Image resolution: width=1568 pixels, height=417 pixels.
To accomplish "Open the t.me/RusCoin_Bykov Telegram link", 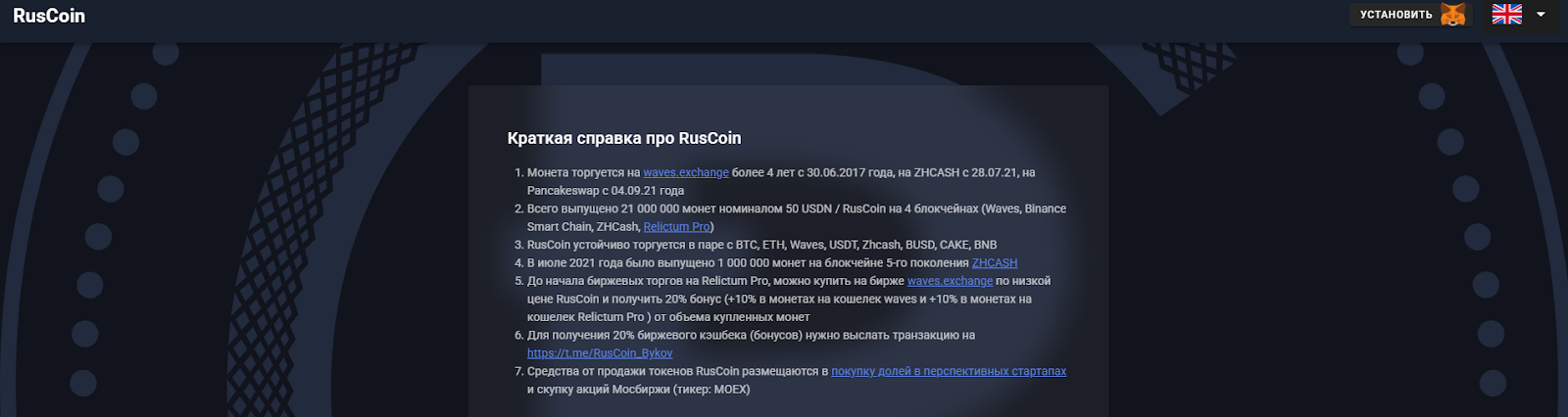I will click(x=600, y=353).
